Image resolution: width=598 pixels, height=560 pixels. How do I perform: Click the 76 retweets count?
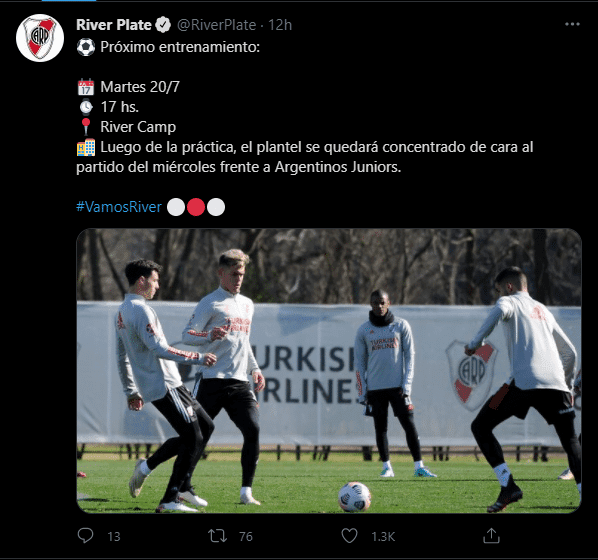pyautogui.click(x=246, y=536)
